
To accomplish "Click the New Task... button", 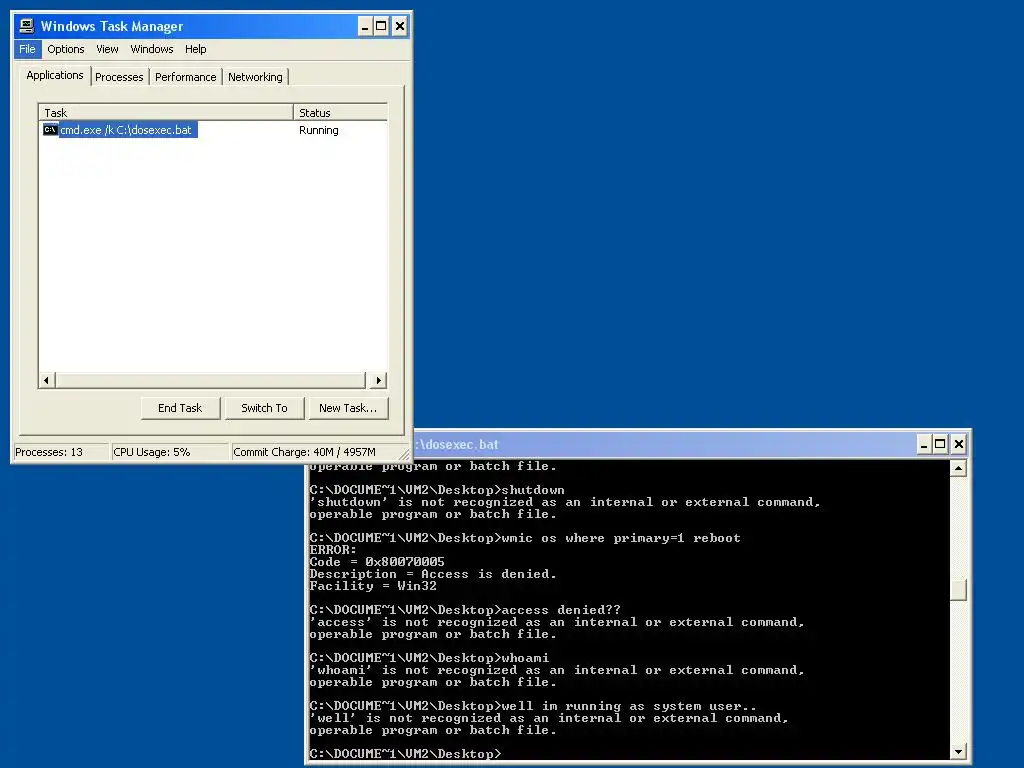I will (x=348, y=408).
